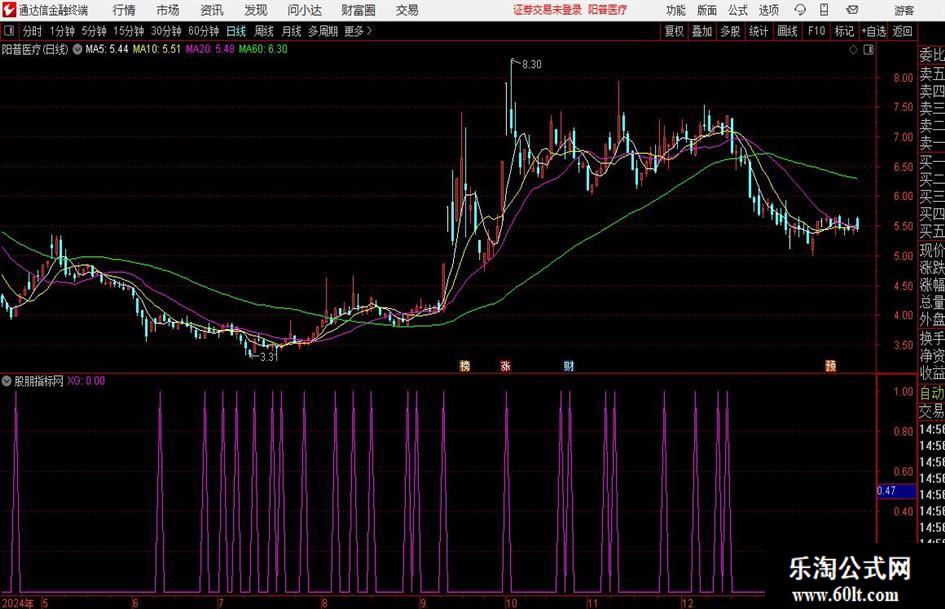Click the MA60: 6.30 value label

(263, 49)
